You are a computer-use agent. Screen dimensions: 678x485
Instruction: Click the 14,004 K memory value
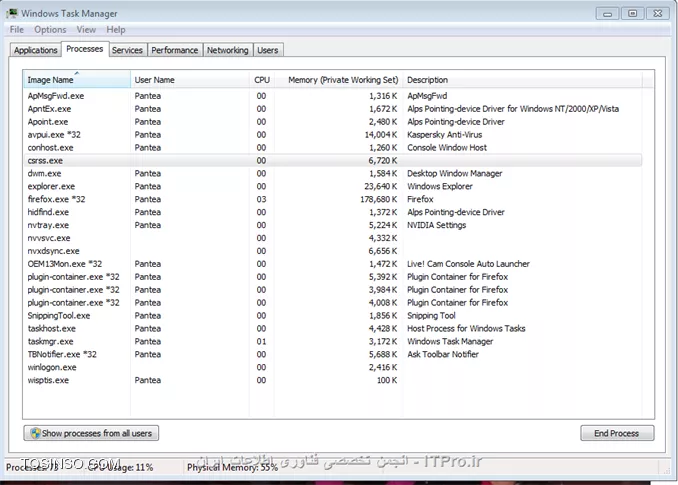coord(381,135)
